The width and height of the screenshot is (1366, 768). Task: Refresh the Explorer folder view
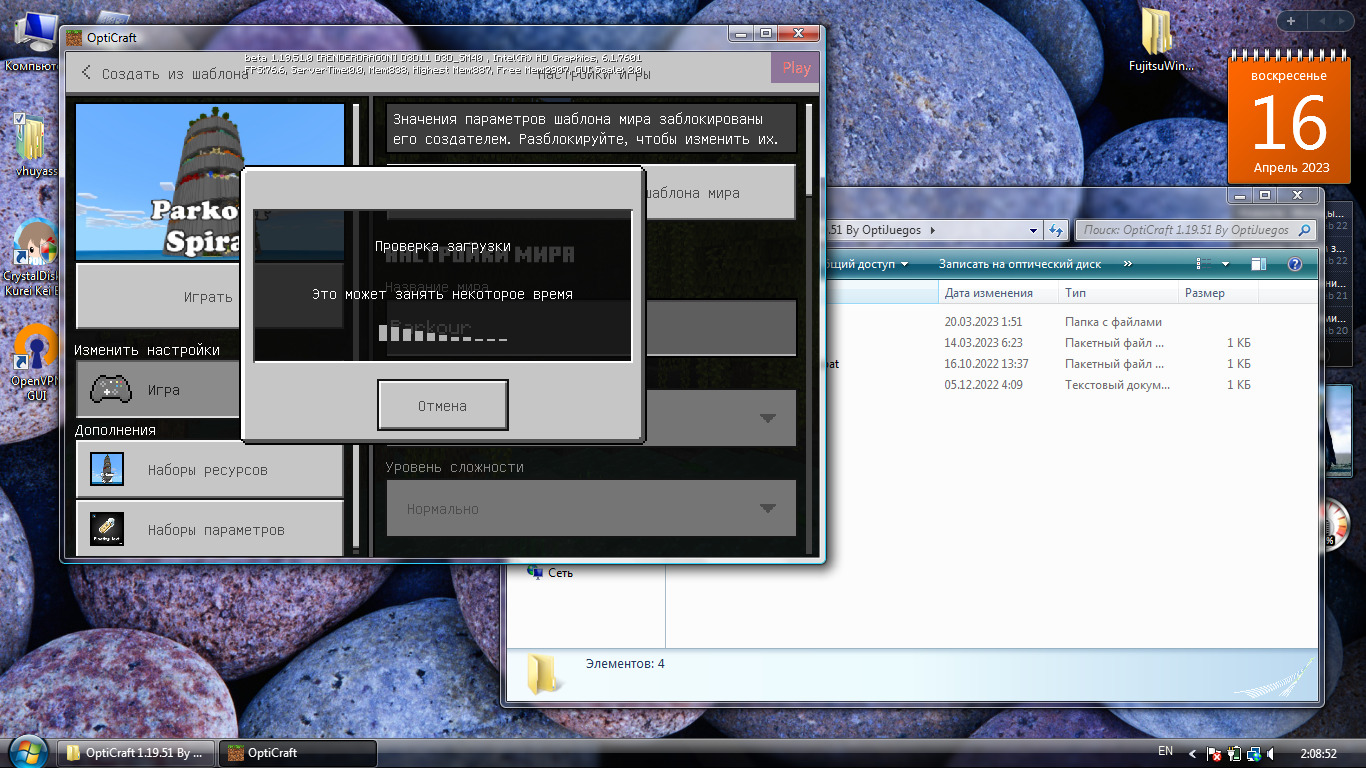pyautogui.click(x=1057, y=230)
